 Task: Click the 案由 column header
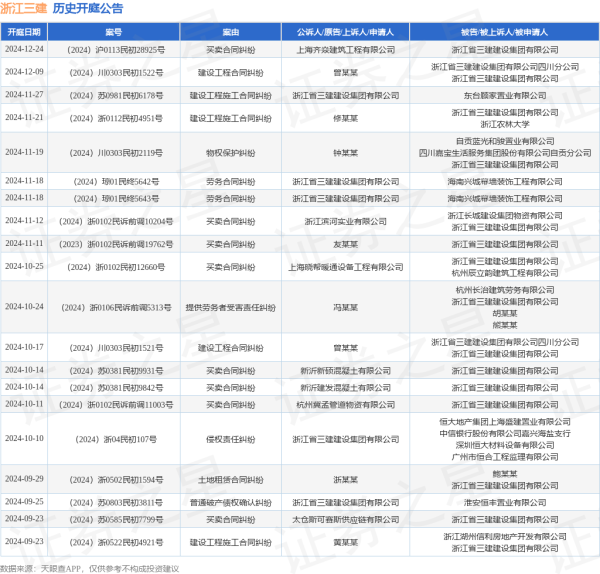click(231, 32)
